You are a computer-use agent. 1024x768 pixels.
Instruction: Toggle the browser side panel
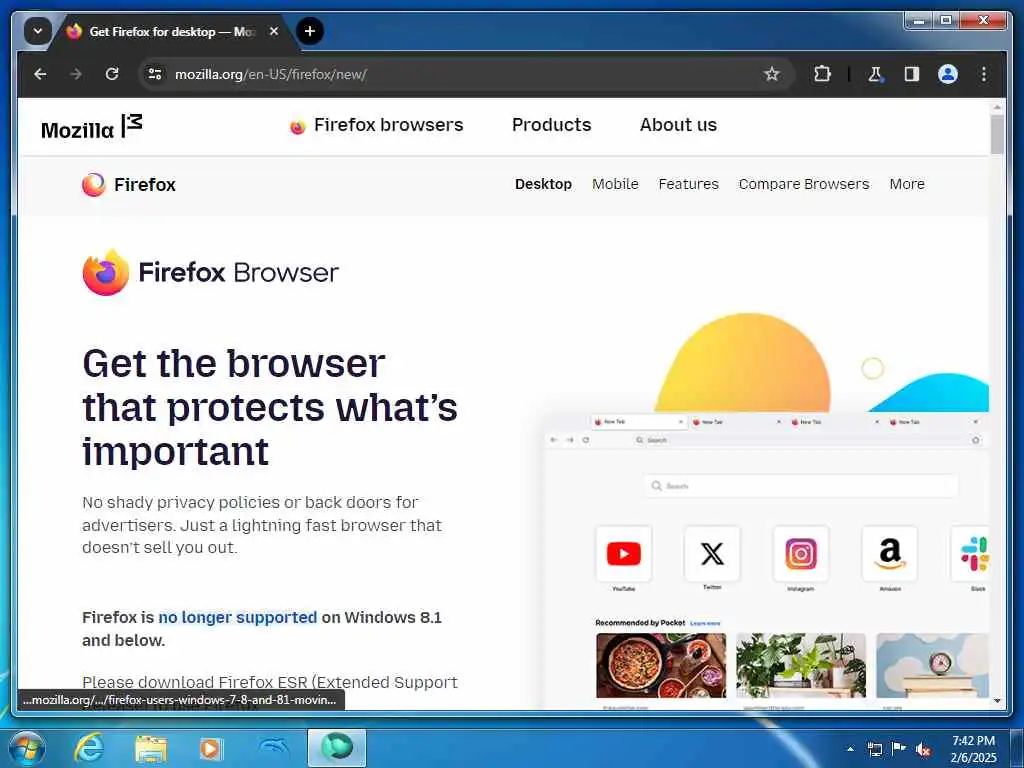[x=912, y=74]
